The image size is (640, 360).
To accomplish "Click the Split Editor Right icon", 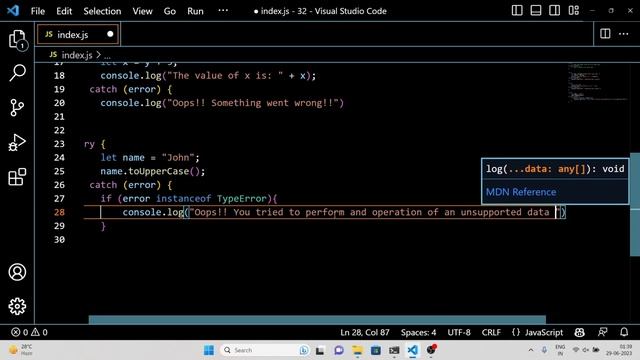I will pos(605,34).
